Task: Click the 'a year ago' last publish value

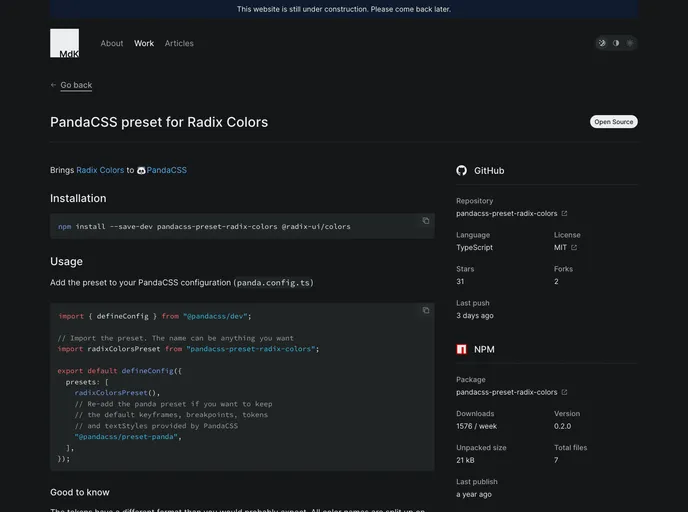Action: click(x=474, y=494)
